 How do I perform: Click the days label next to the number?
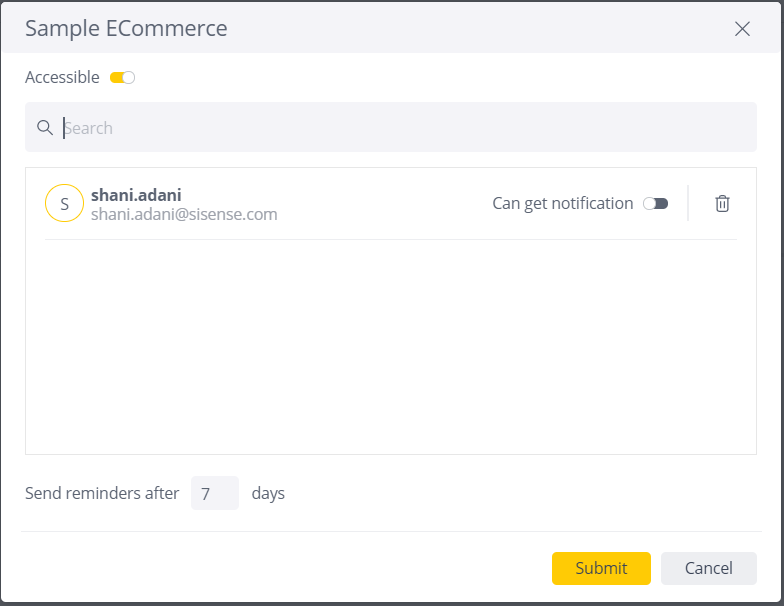click(x=268, y=494)
